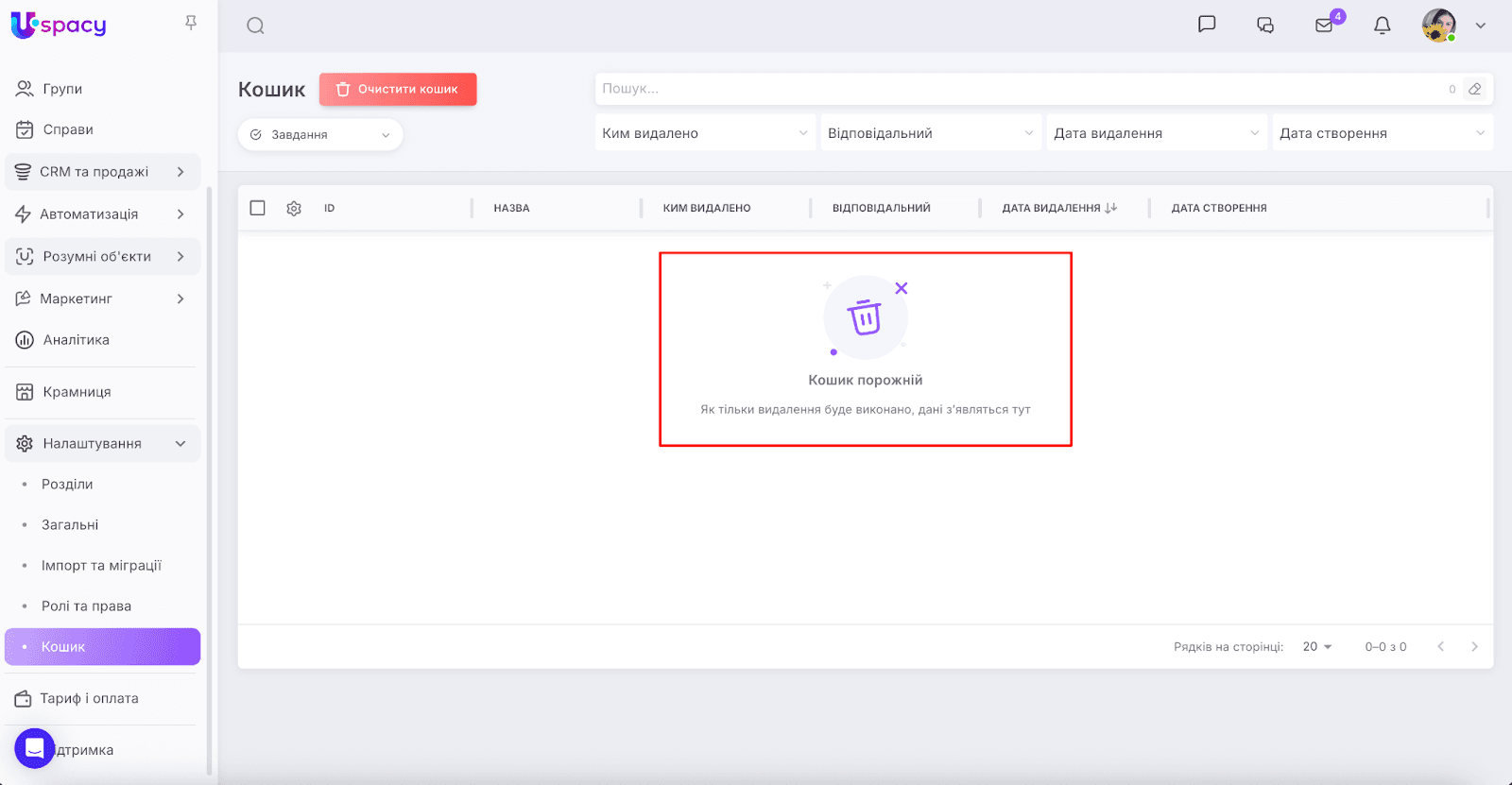1512x785 pixels.
Task: Open the Завдання entity type dropdown
Action: pos(320,135)
